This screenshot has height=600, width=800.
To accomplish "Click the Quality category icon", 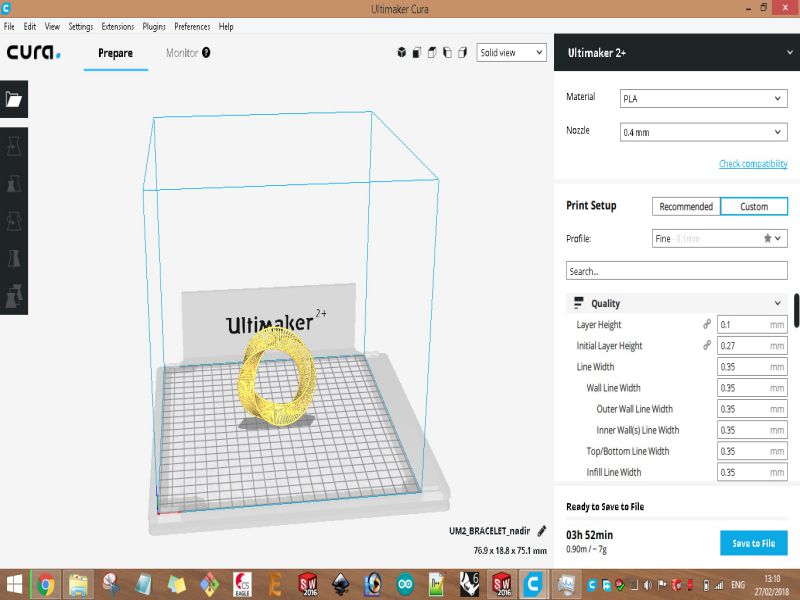I will [x=578, y=303].
